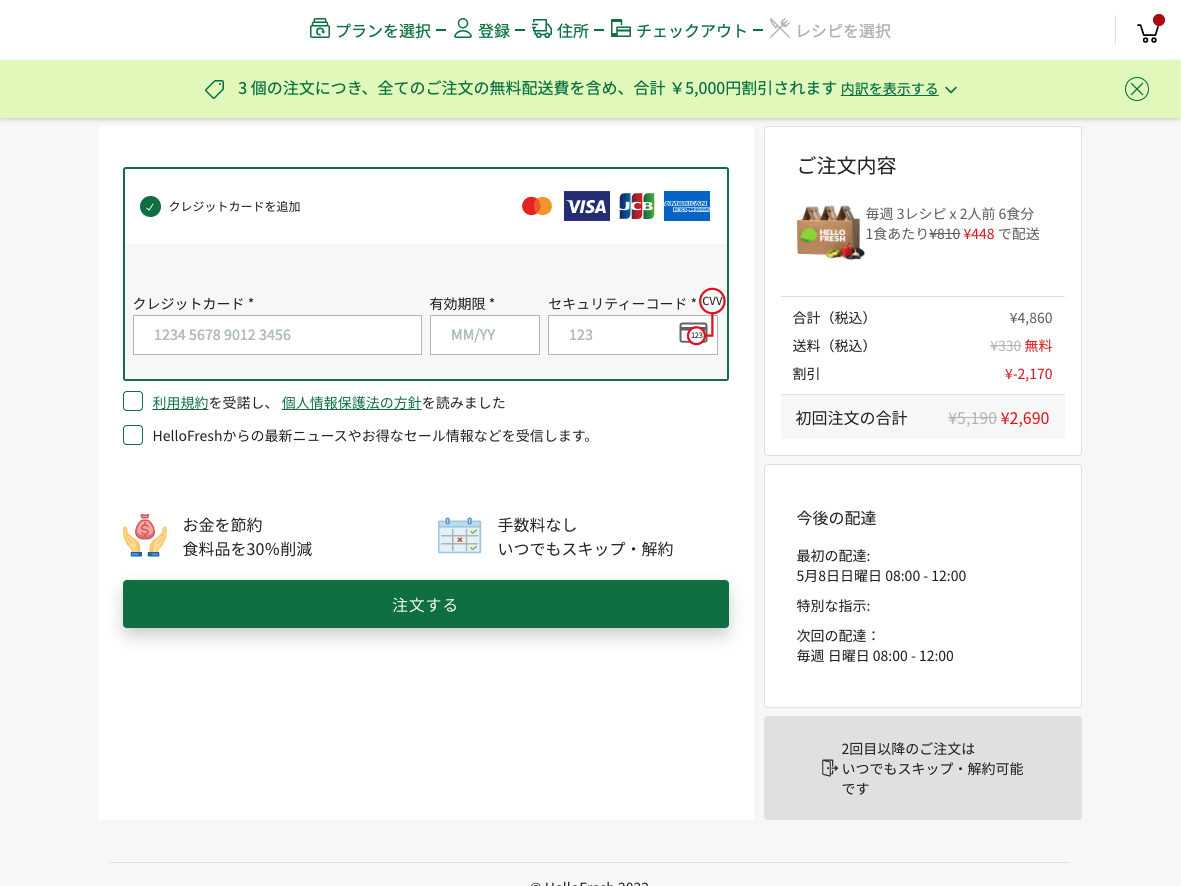
Task: Click the ¥-2,170 discount amount
Action: tap(1028, 374)
